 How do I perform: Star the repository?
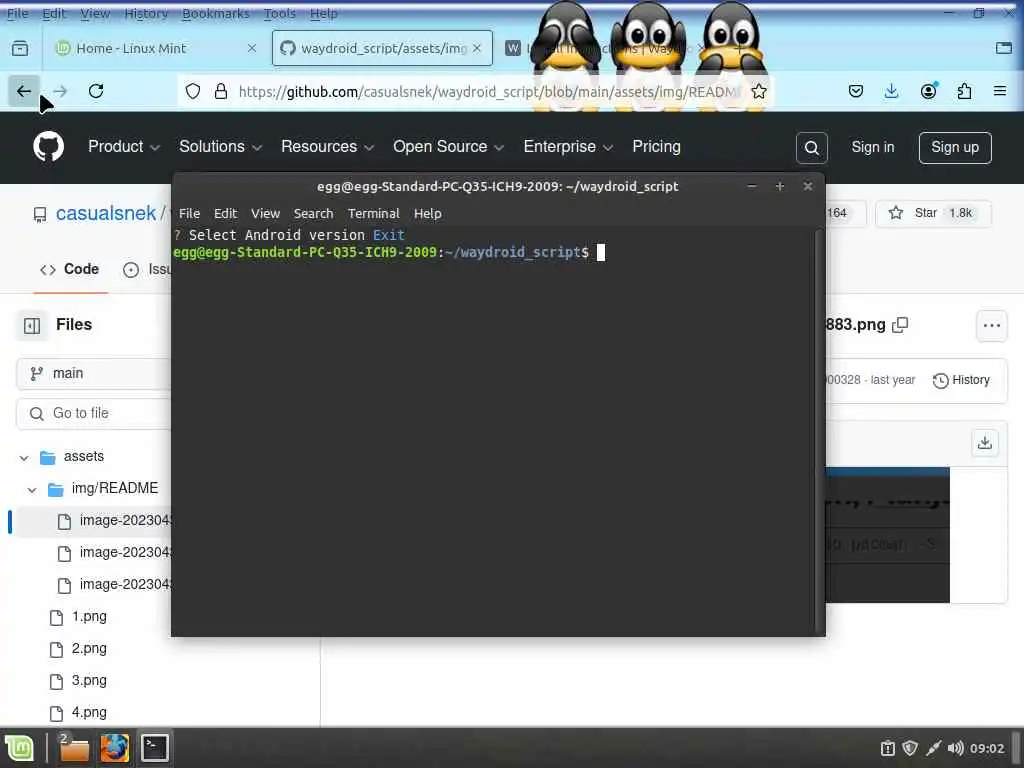(x=933, y=213)
